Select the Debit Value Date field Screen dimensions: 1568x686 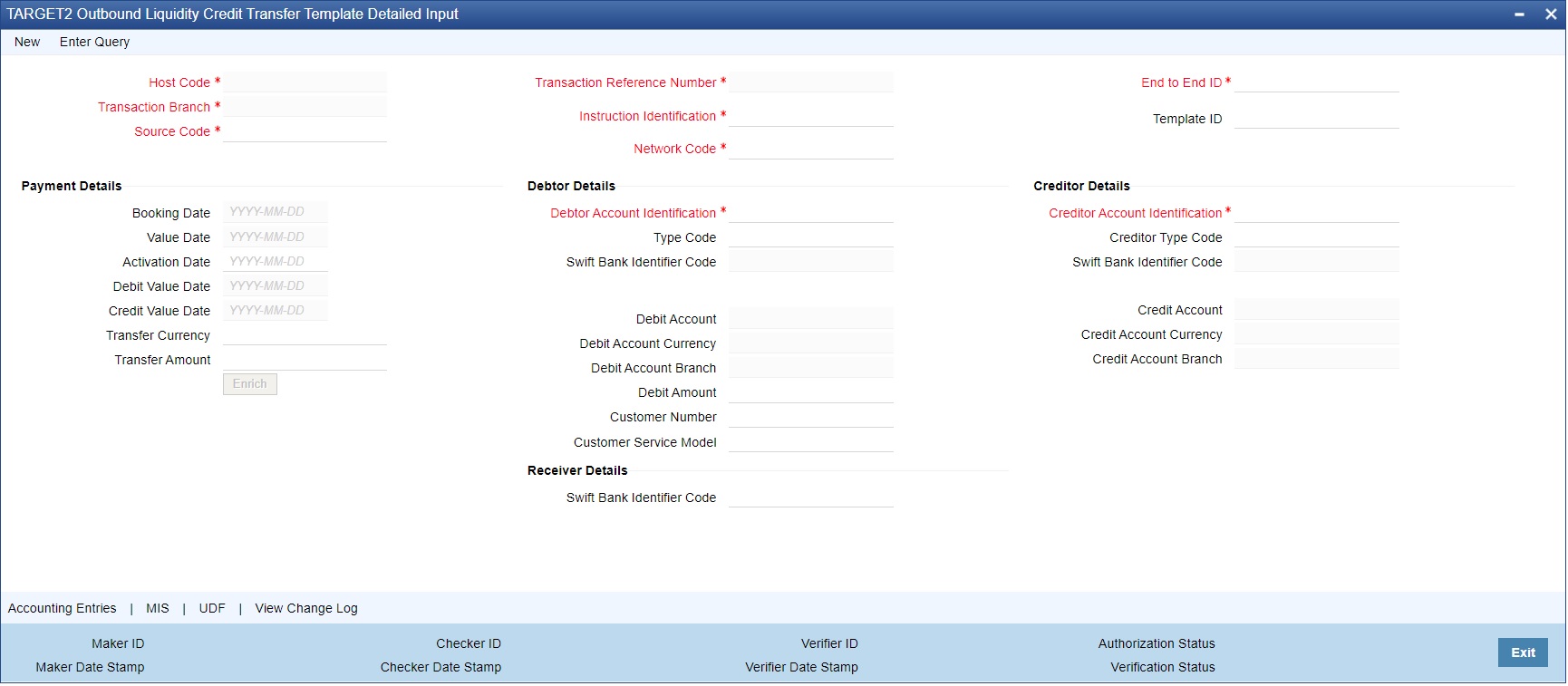276,285
